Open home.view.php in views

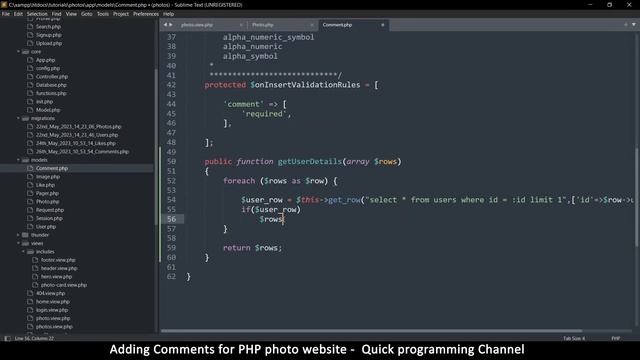point(53,302)
